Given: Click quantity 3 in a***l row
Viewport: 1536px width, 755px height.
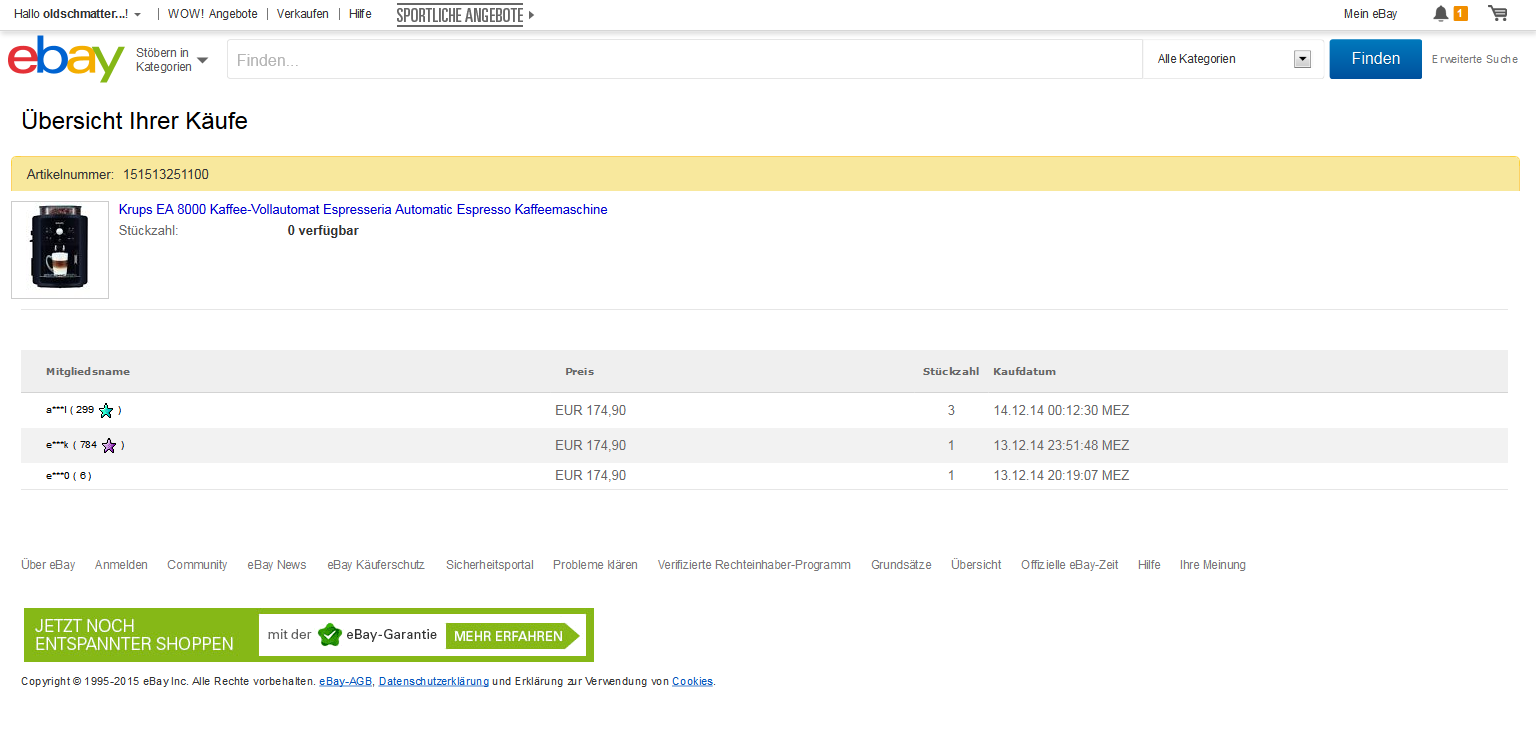Looking at the screenshot, I should [x=951, y=410].
